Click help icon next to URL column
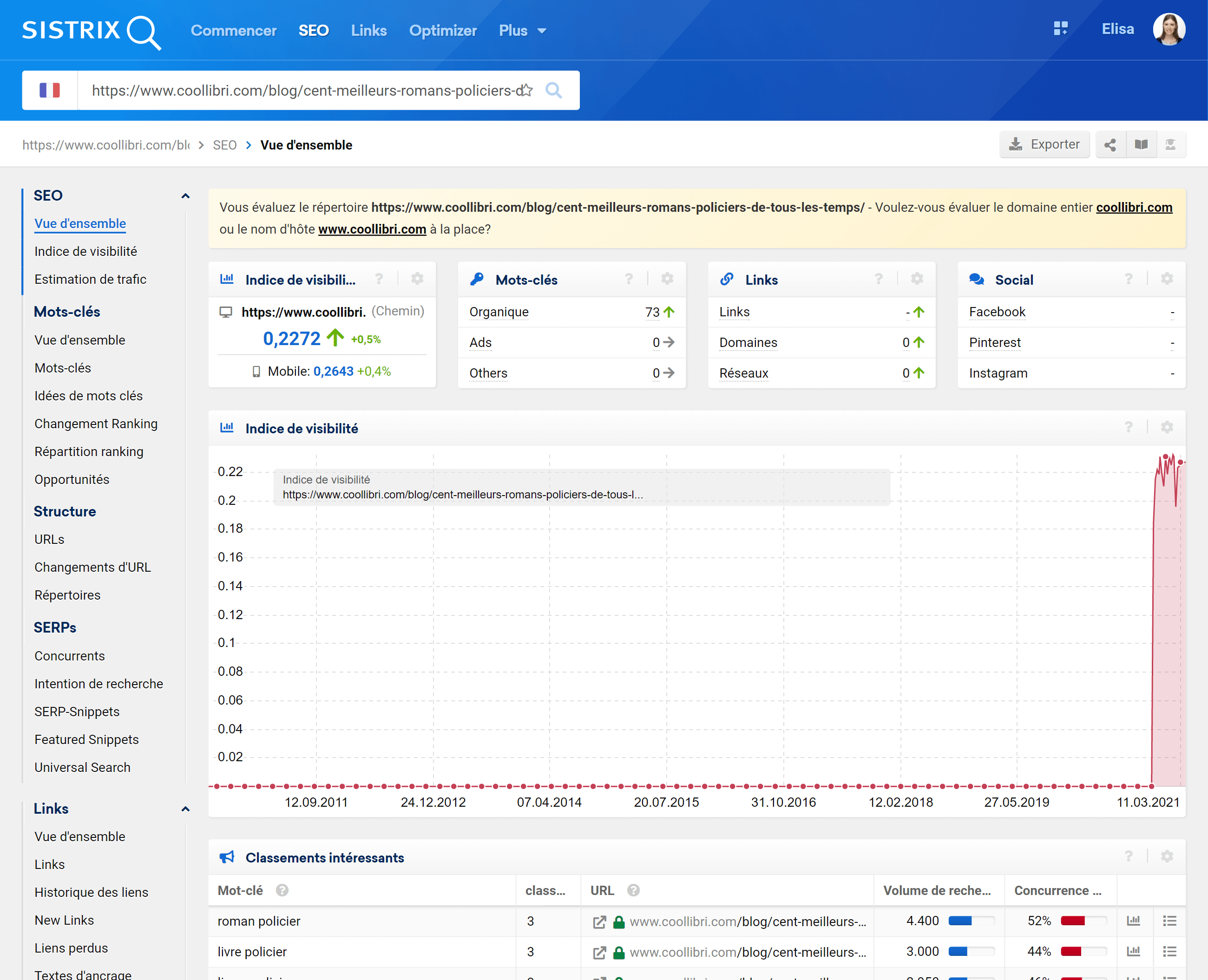This screenshot has height=980, width=1208. click(634, 890)
